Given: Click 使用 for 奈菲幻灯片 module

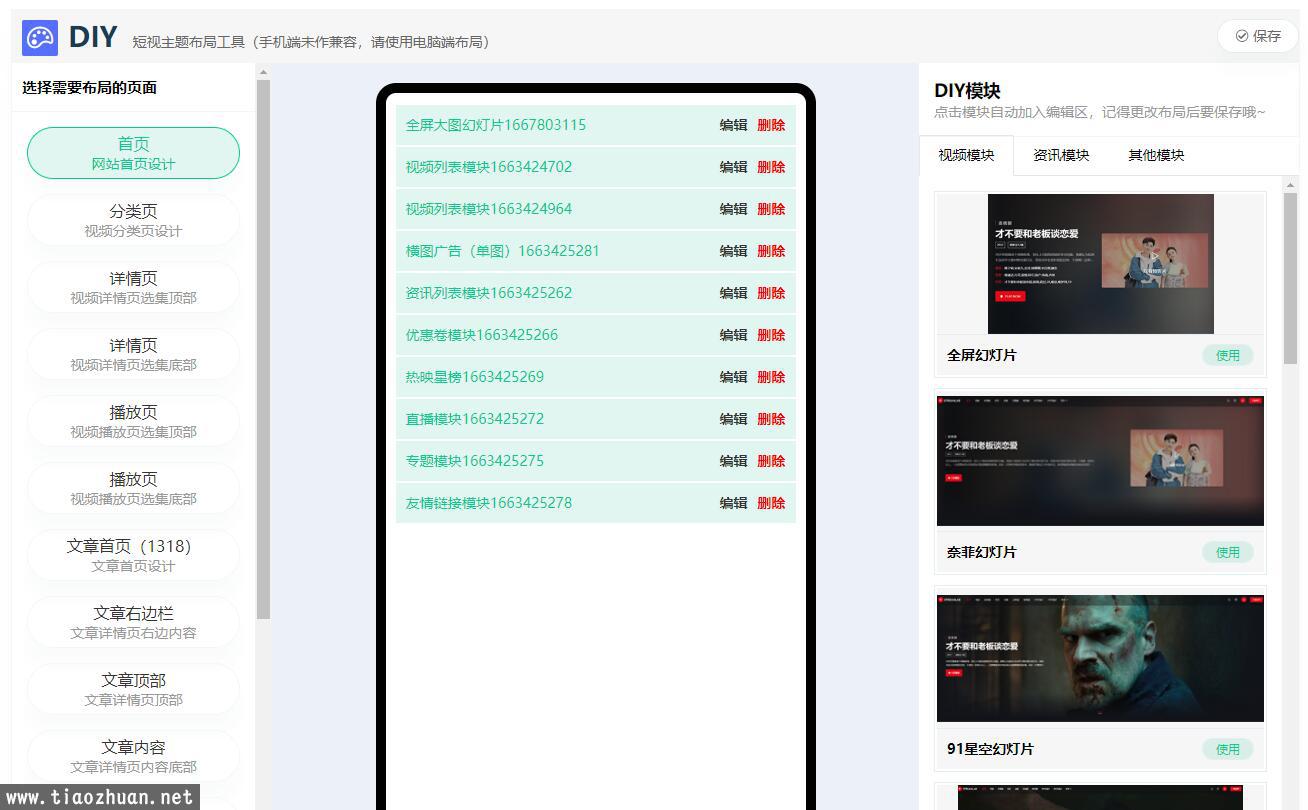Looking at the screenshot, I should (1227, 552).
